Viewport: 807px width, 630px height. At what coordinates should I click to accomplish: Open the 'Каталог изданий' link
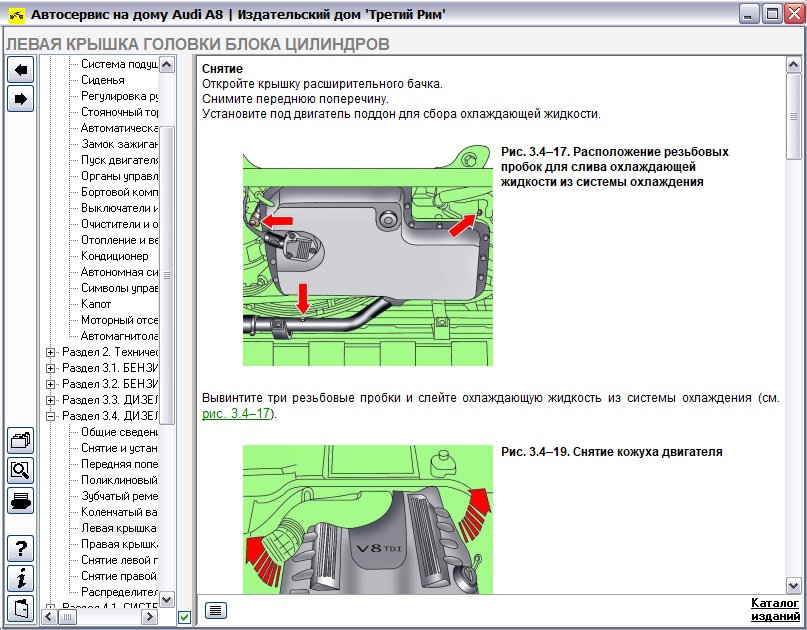click(775, 609)
